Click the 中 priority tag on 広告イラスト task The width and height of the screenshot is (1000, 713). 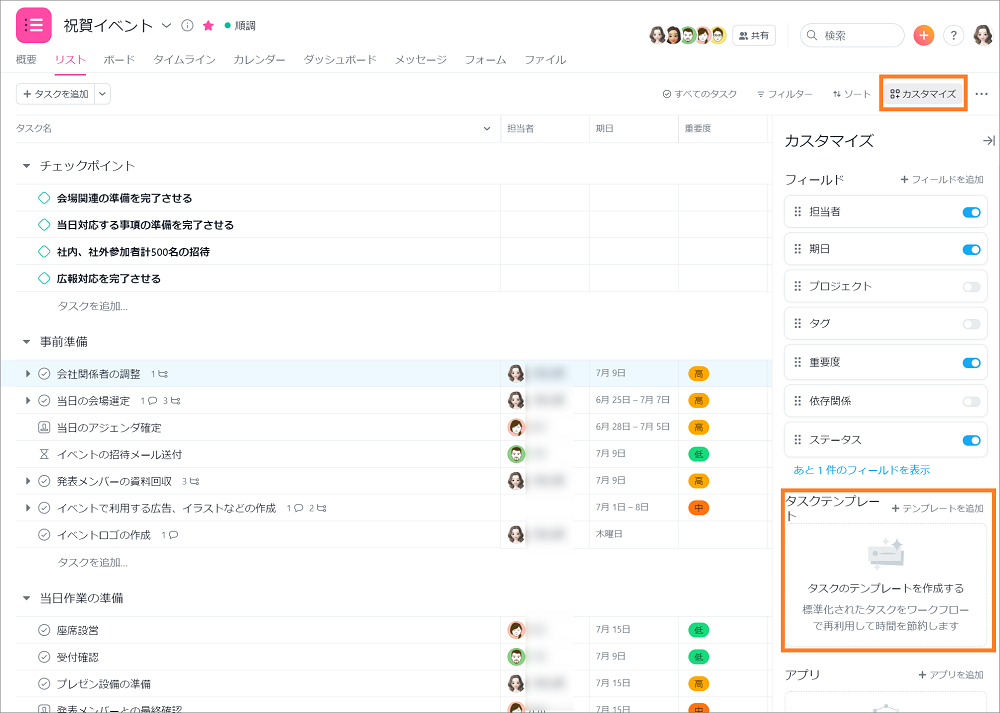point(698,508)
